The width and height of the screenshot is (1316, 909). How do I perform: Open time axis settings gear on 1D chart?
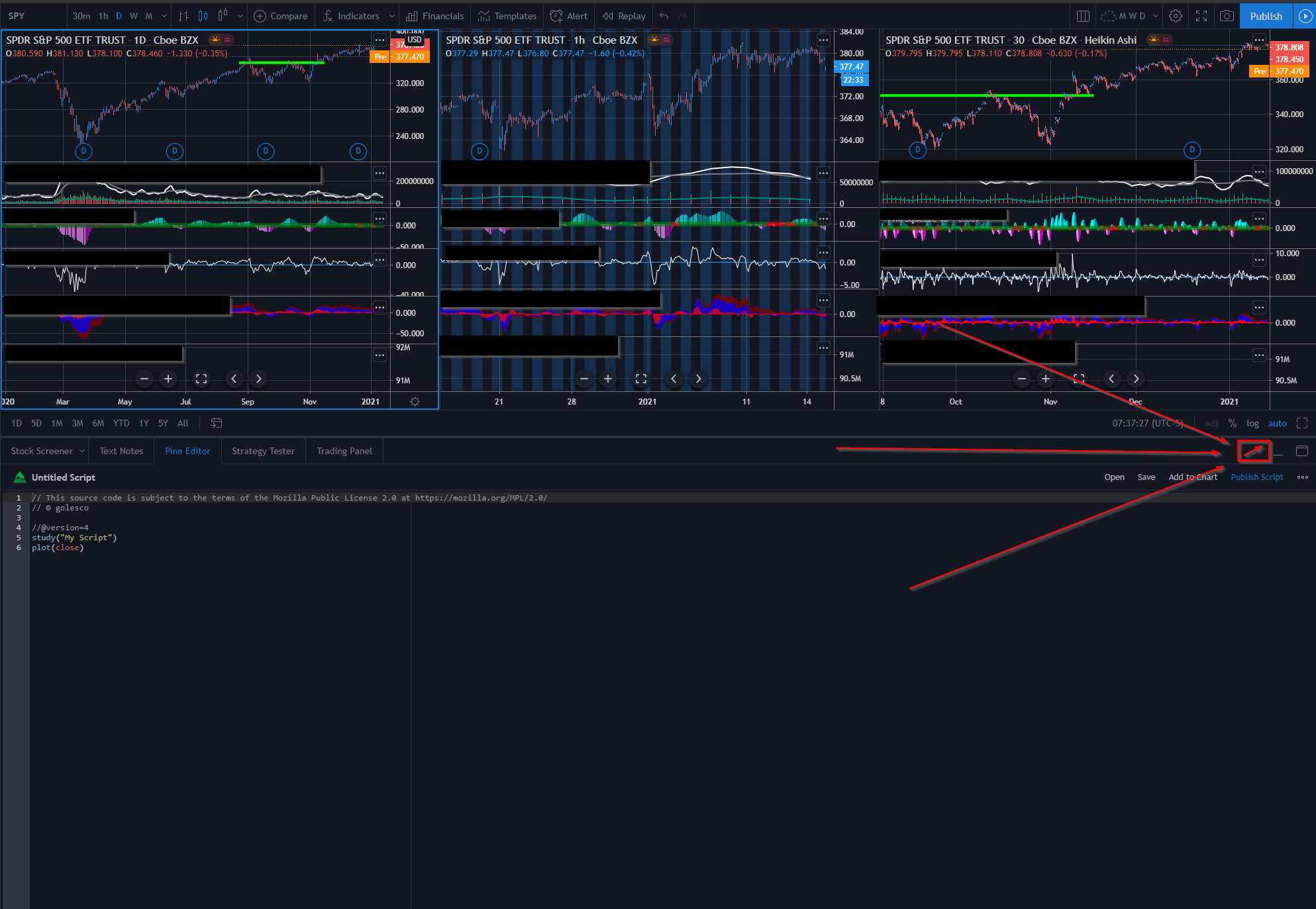[415, 402]
